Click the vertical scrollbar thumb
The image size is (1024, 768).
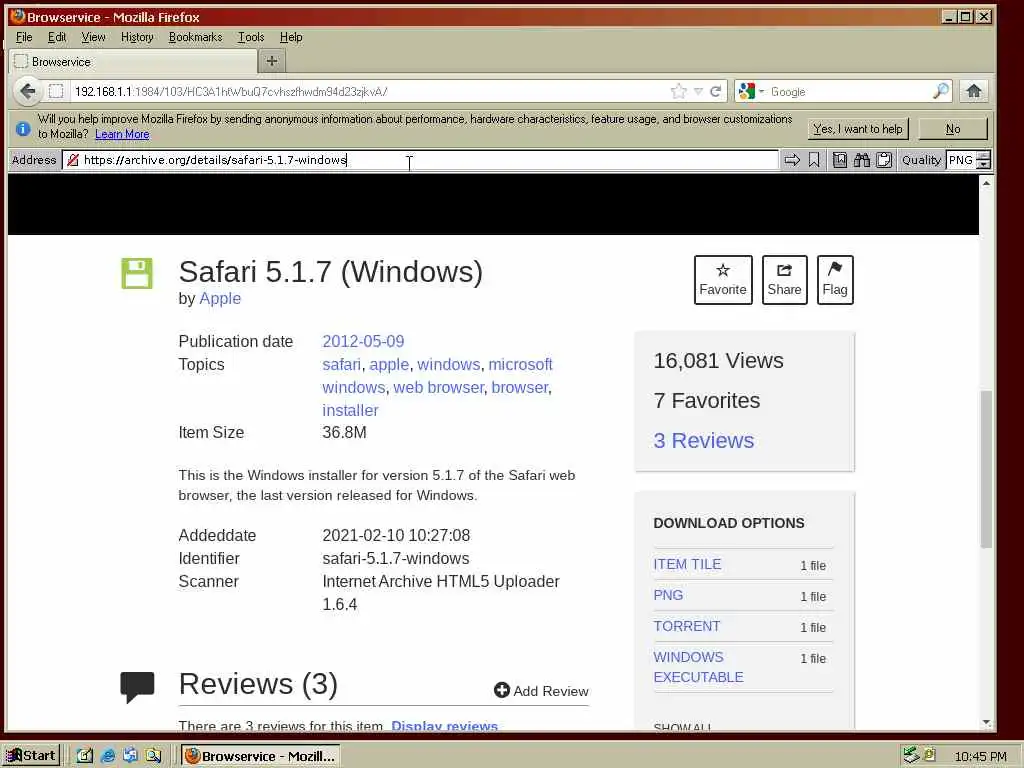[x=986, y=469]
